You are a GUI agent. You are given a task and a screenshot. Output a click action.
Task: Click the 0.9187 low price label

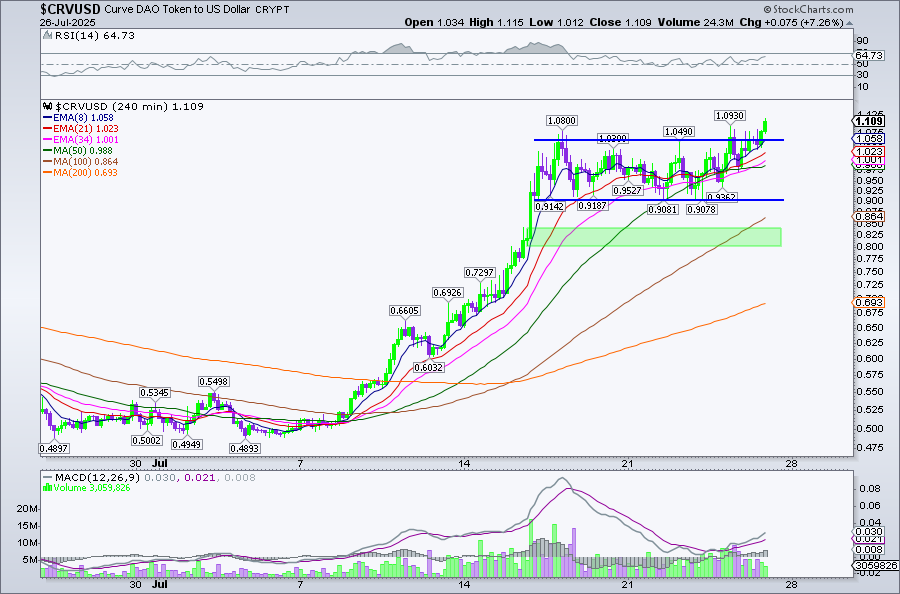592,205
